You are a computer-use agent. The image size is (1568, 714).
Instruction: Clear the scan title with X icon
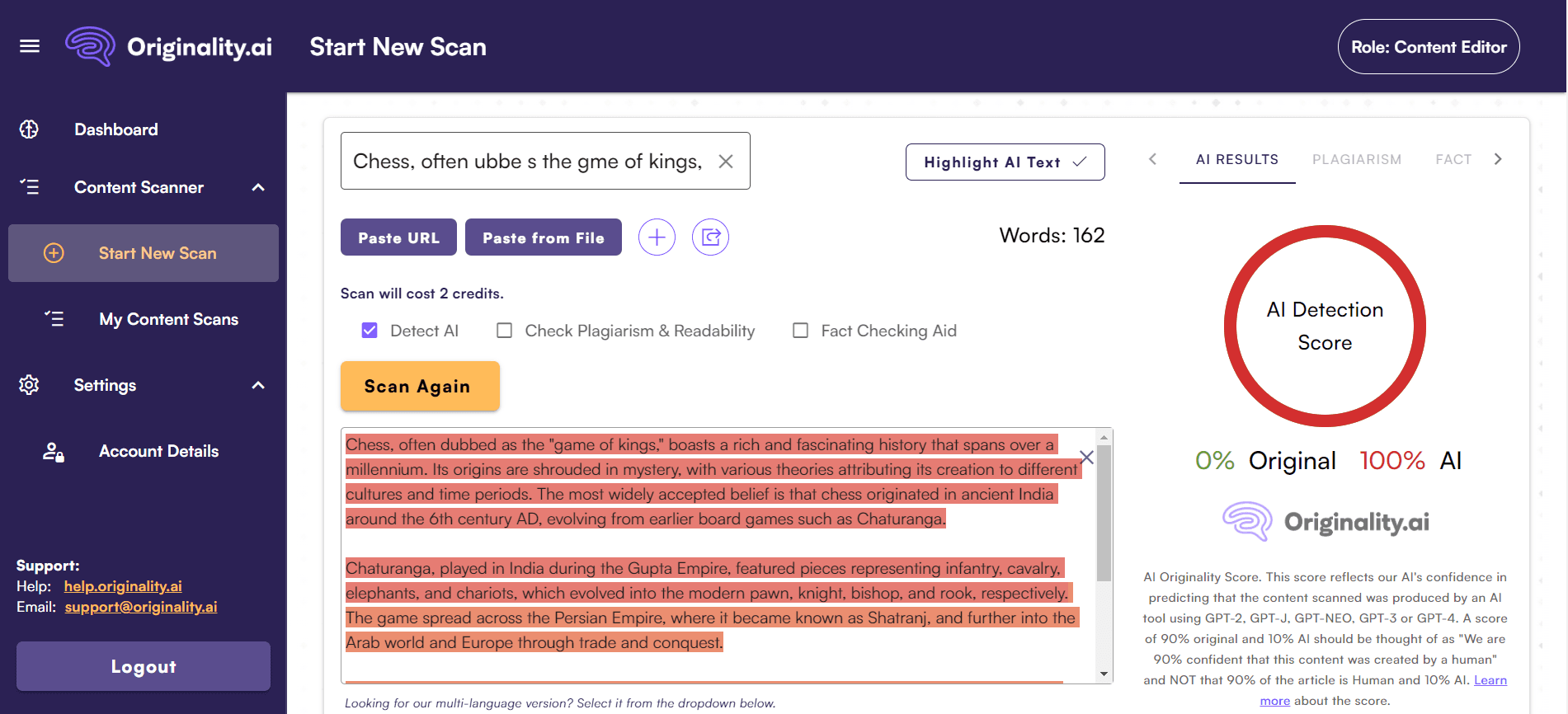[x=726, y=162]
